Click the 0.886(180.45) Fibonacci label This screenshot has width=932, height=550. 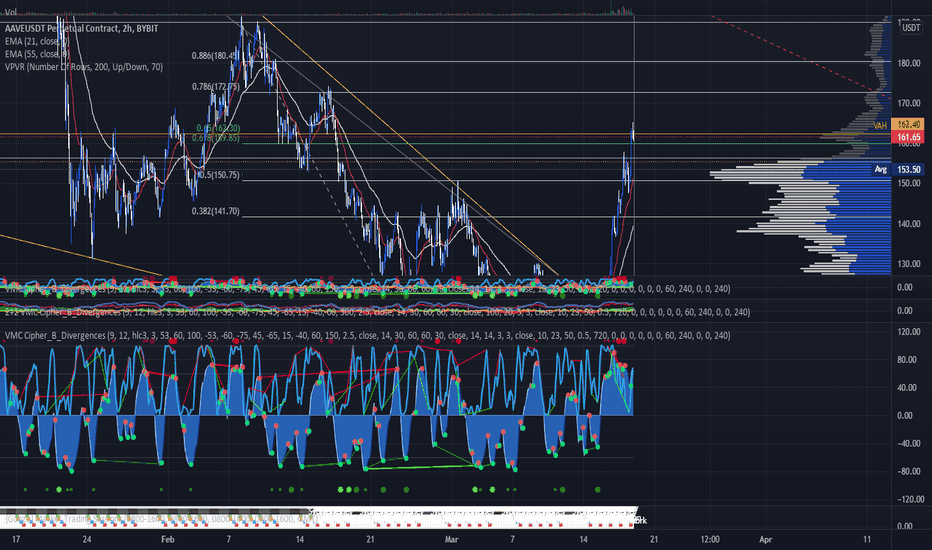[215, 56]
